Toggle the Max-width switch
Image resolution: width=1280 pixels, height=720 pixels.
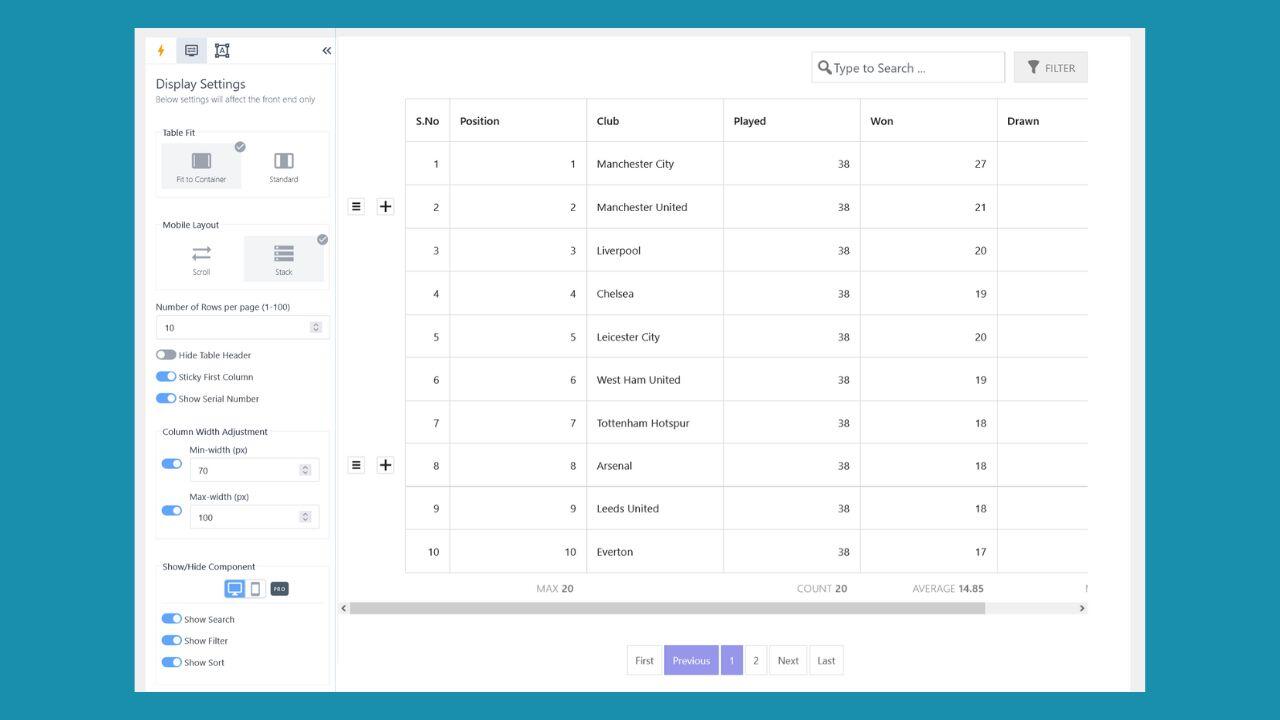click(x=172, y=511)
